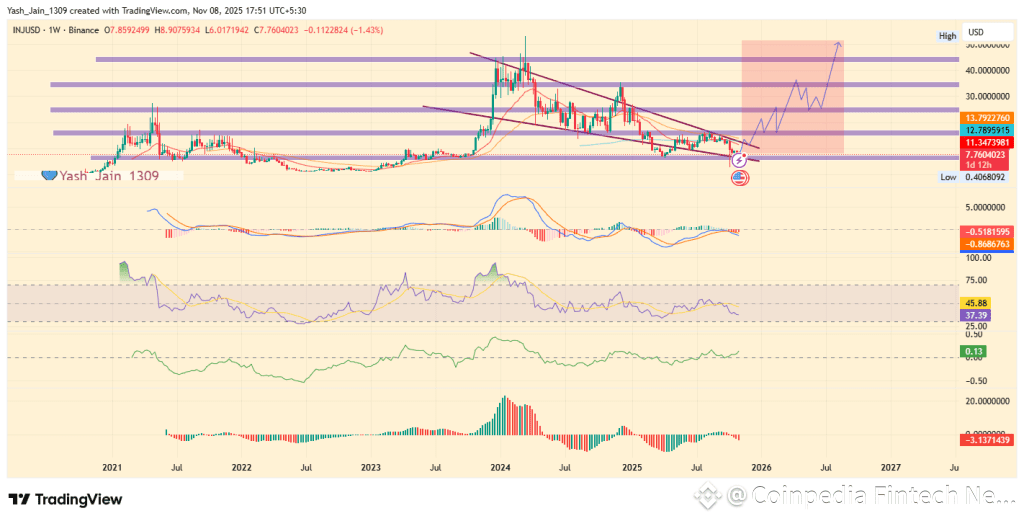Image resolution: width=1024 pixels, height=521 pixels.
Task: Click the red 11.3473981 price tag
Action: coord(987,142)
